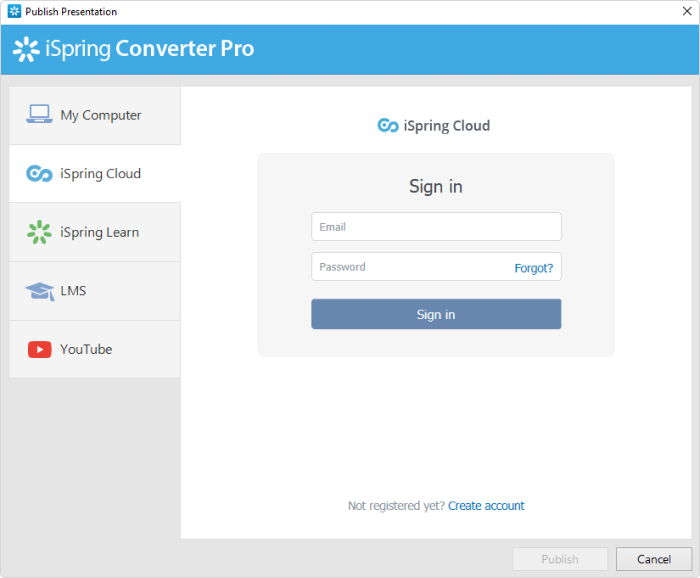Click the red YouTube play icon
This screenshot has width=700, height=578.
point(40,349)
